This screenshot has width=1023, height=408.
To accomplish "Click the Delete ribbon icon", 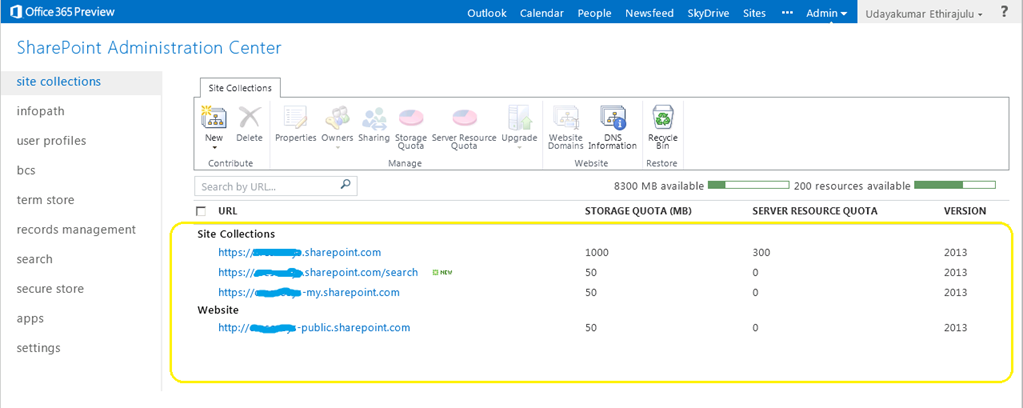I will point(249,118).
